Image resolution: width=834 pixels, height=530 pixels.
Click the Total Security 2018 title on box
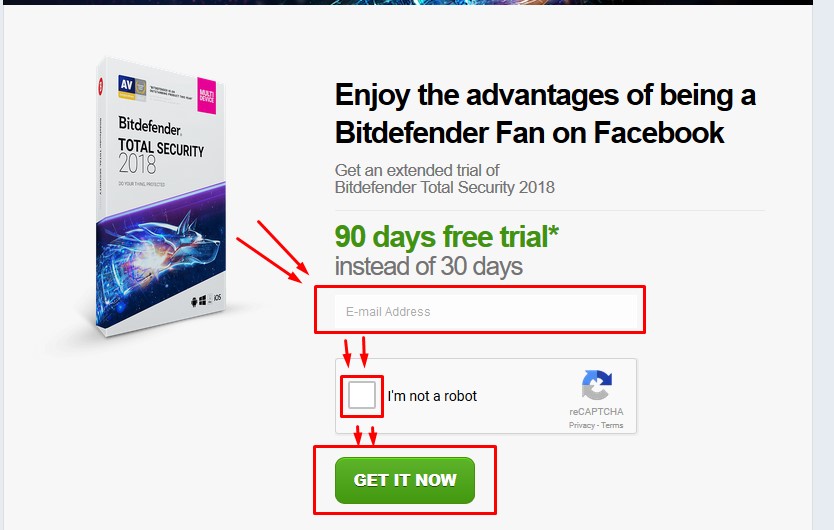tap(161, 155)
